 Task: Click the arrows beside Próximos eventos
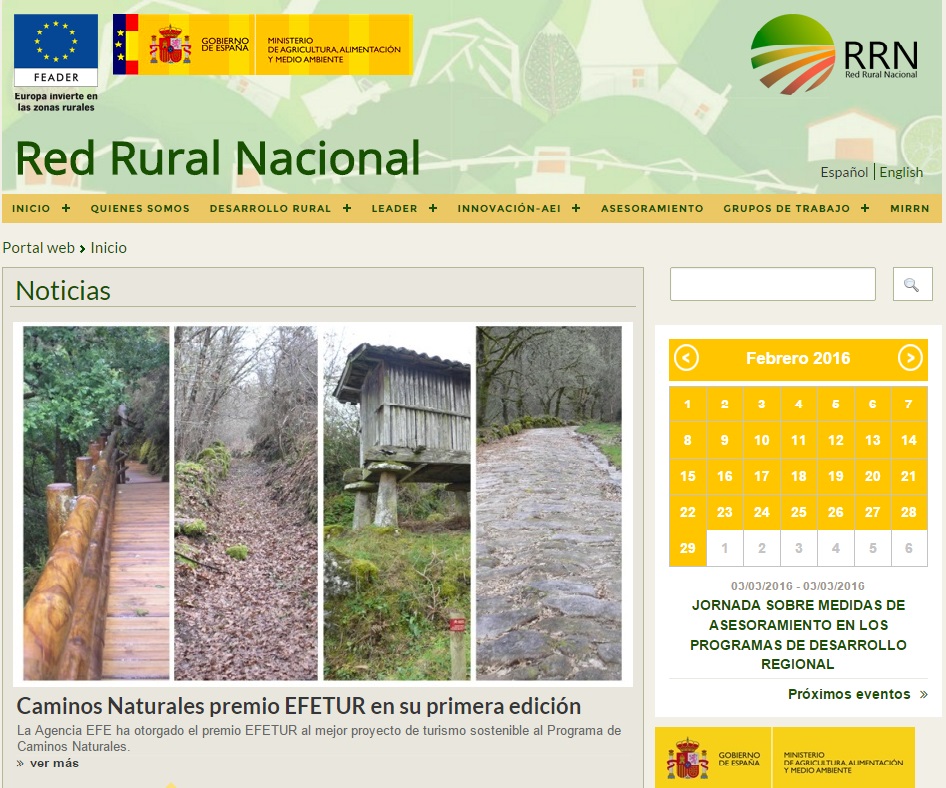tap(923, 694)
